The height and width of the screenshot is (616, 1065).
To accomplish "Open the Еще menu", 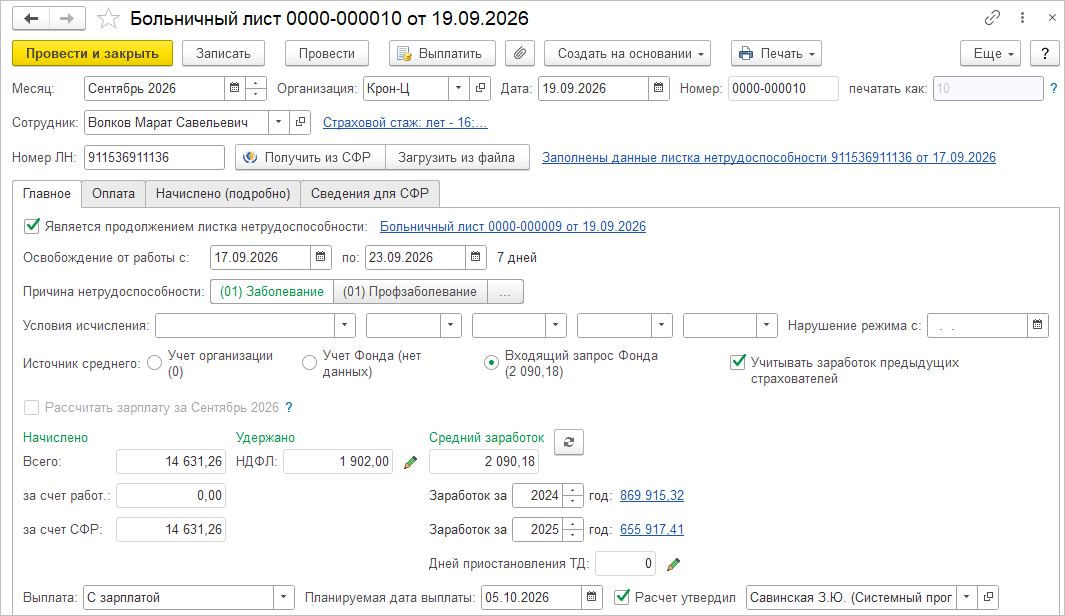I will tap(991, 53).
